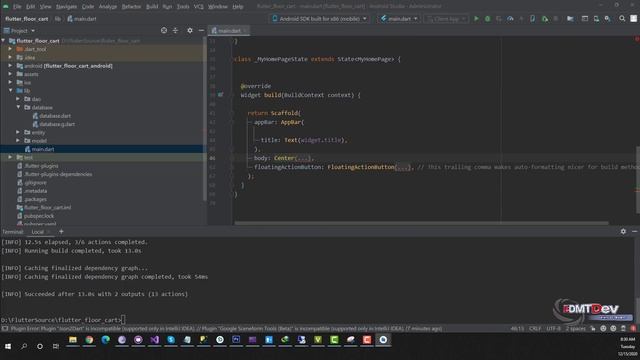640x360 pixels.
Task: Click main.dart breadcrumb in navigation bar
Action: point(82,19)
